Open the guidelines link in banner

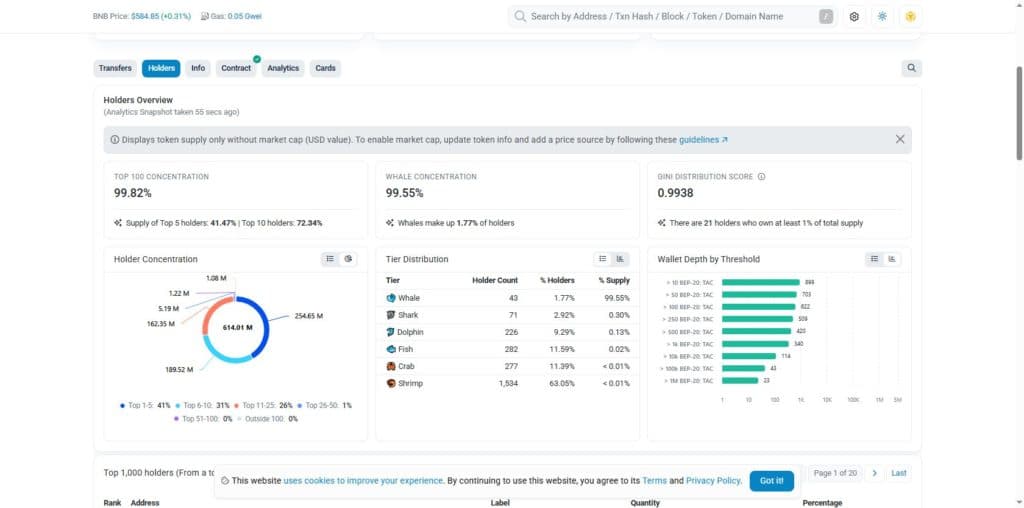pos(703,140)
